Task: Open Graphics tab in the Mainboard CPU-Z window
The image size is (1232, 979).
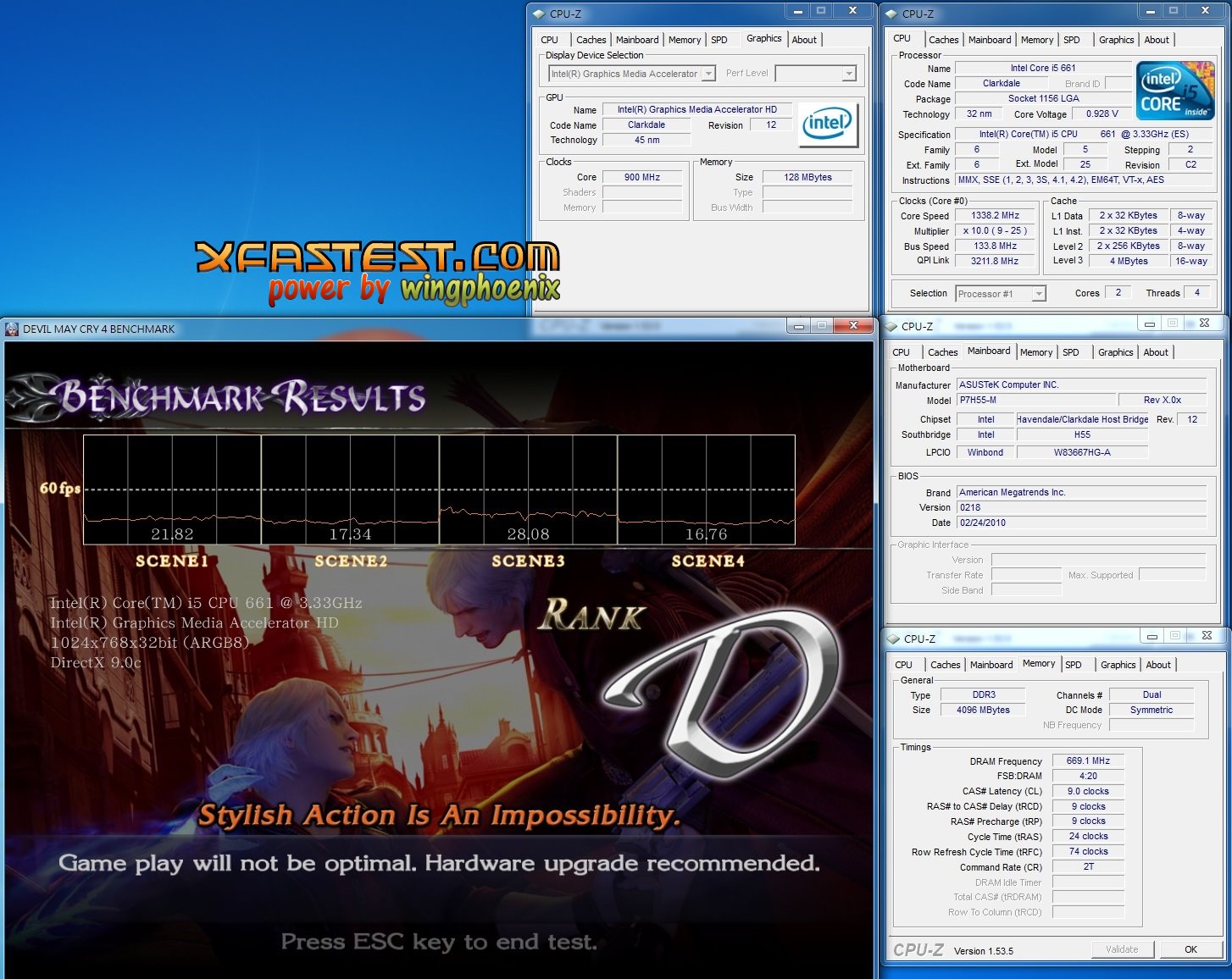Action: (x=1116, y=352)
